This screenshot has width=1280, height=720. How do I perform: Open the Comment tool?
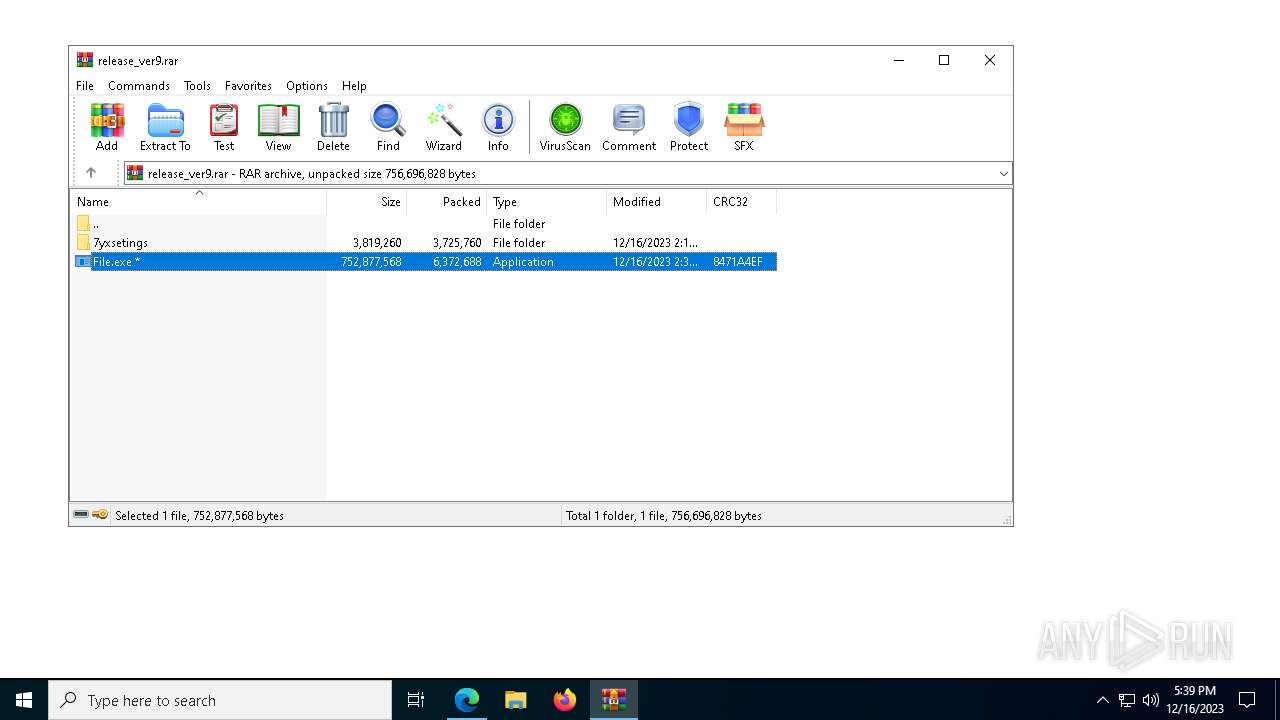click(x=629, y=126)
